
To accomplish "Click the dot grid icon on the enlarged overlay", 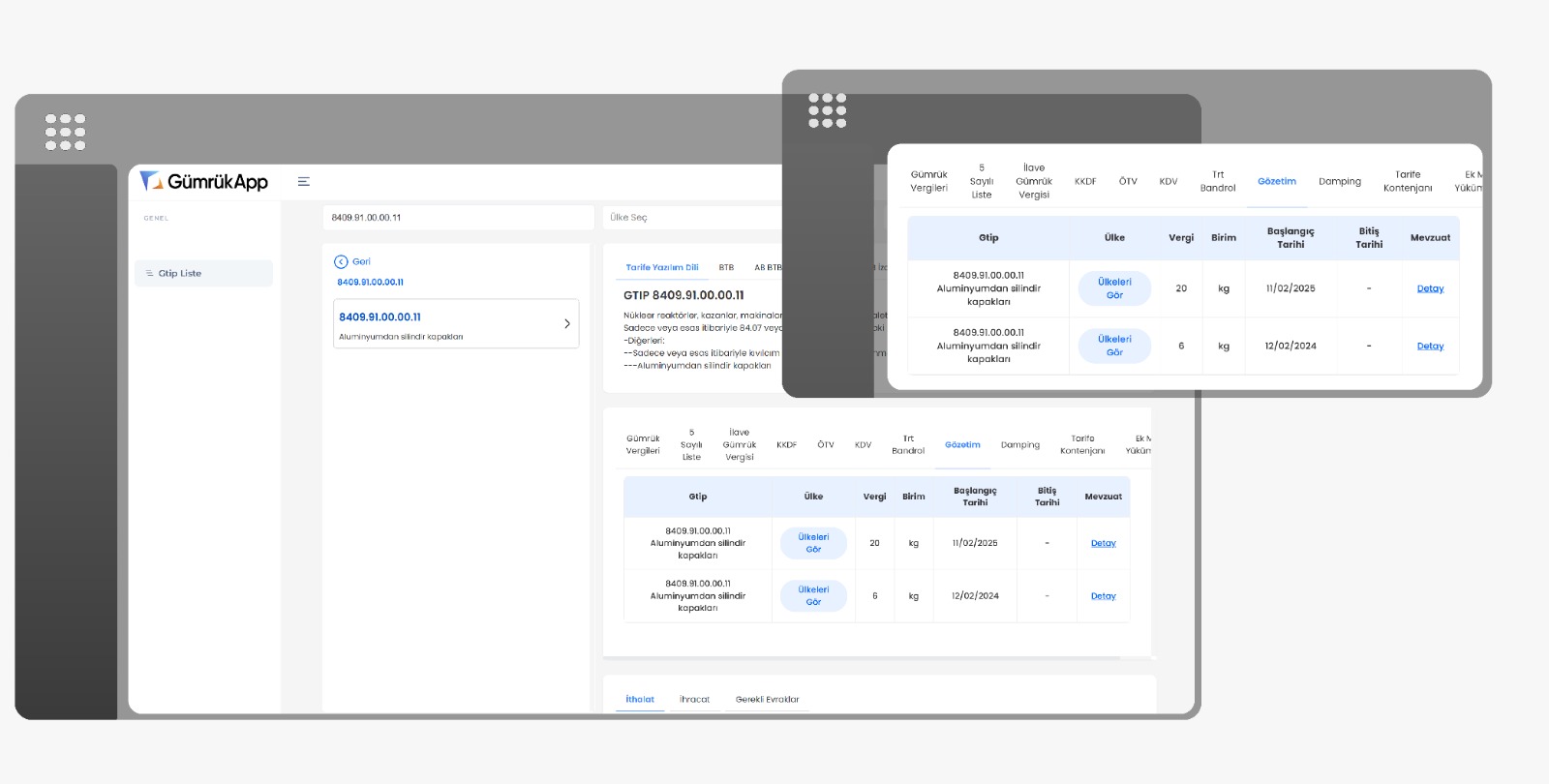I will tap(828, 110).
